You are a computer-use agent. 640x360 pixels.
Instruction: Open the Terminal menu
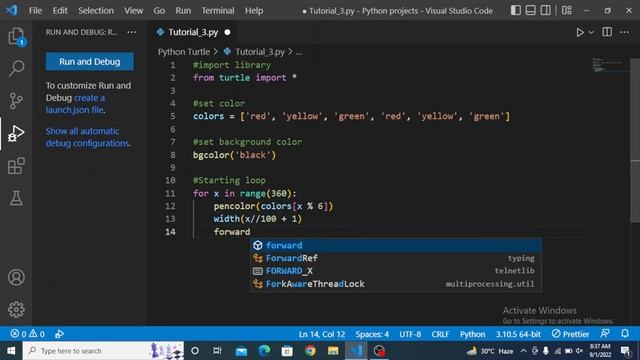218,11
